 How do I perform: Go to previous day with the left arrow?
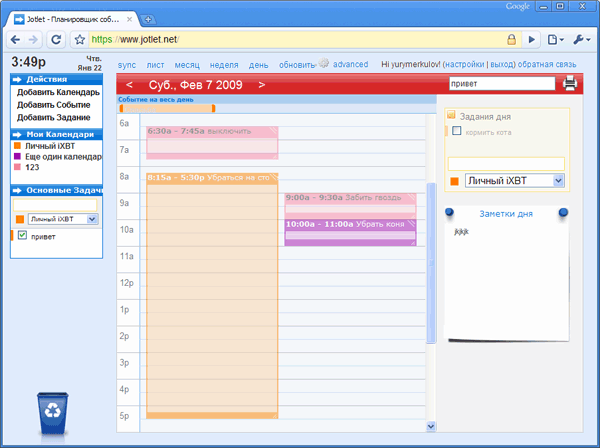tap(129, 85)
